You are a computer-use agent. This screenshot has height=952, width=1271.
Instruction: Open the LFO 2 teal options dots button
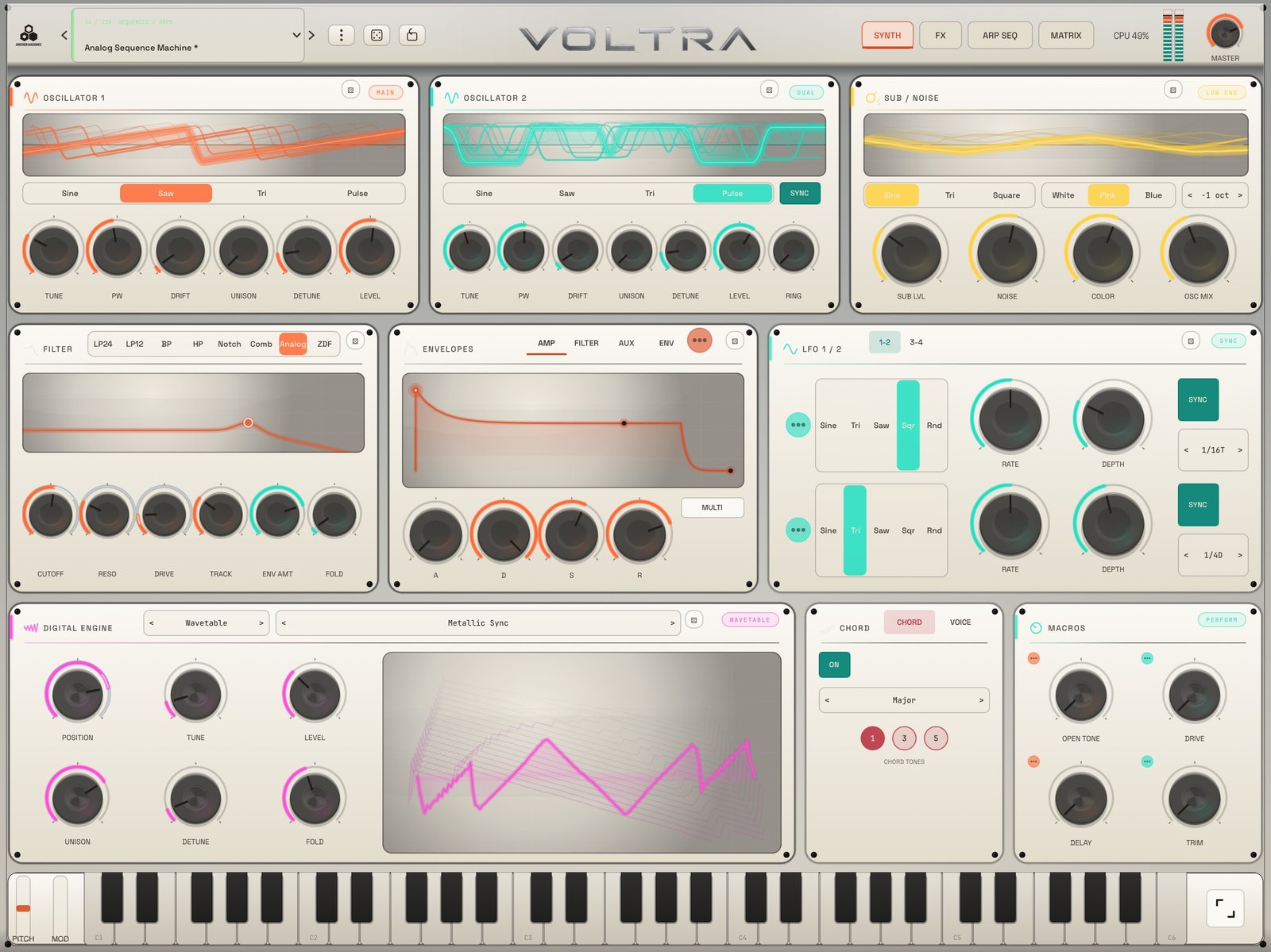coord(798,530)
